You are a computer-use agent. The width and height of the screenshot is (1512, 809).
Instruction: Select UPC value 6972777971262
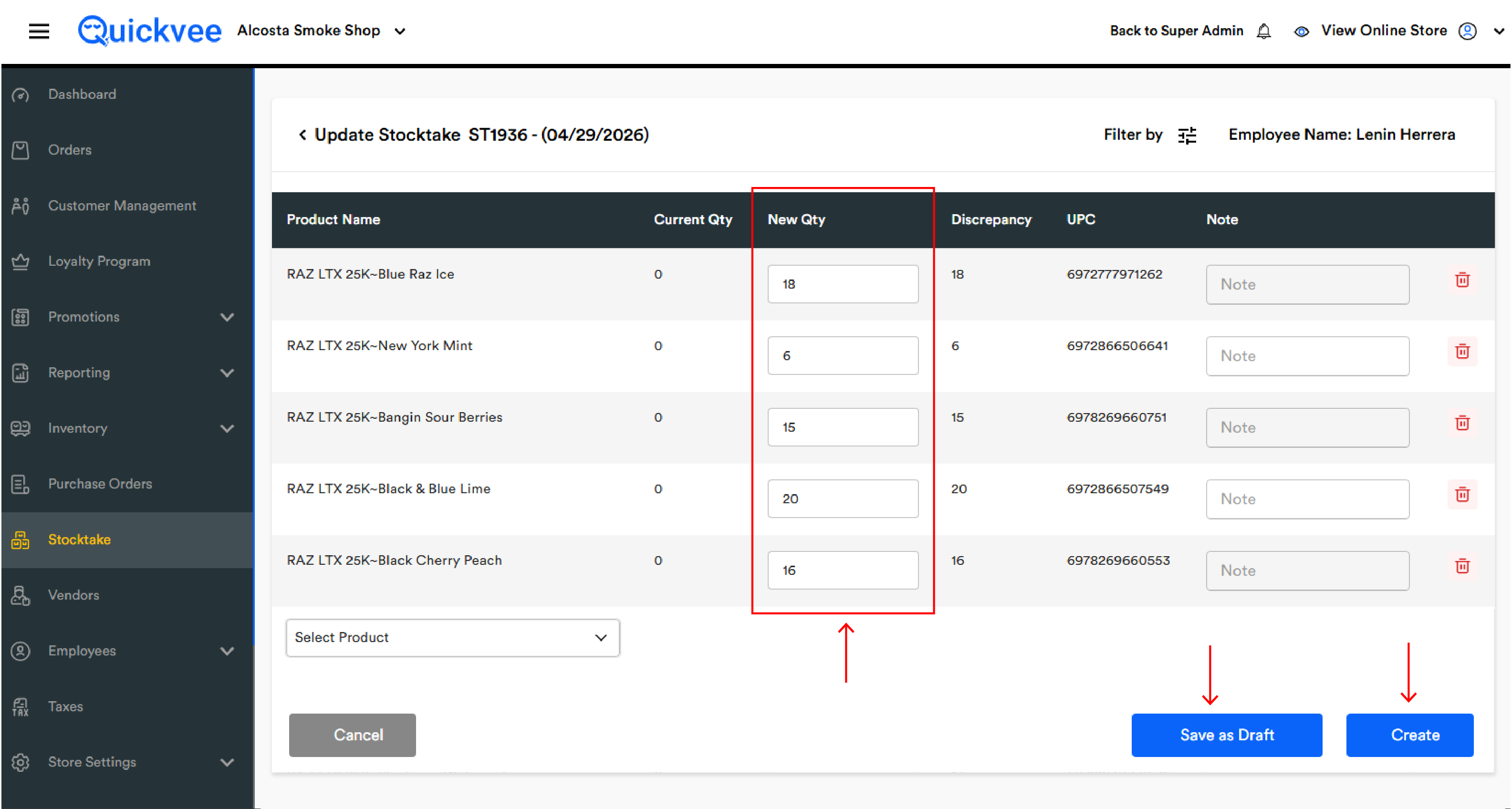pos(1114,275)
